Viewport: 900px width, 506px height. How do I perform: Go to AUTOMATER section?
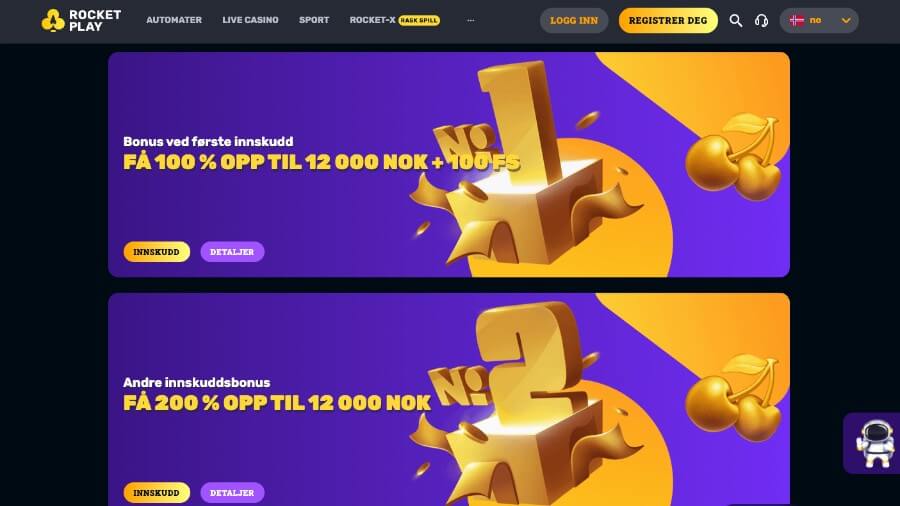pyautogui.click(x=174, y=20)
